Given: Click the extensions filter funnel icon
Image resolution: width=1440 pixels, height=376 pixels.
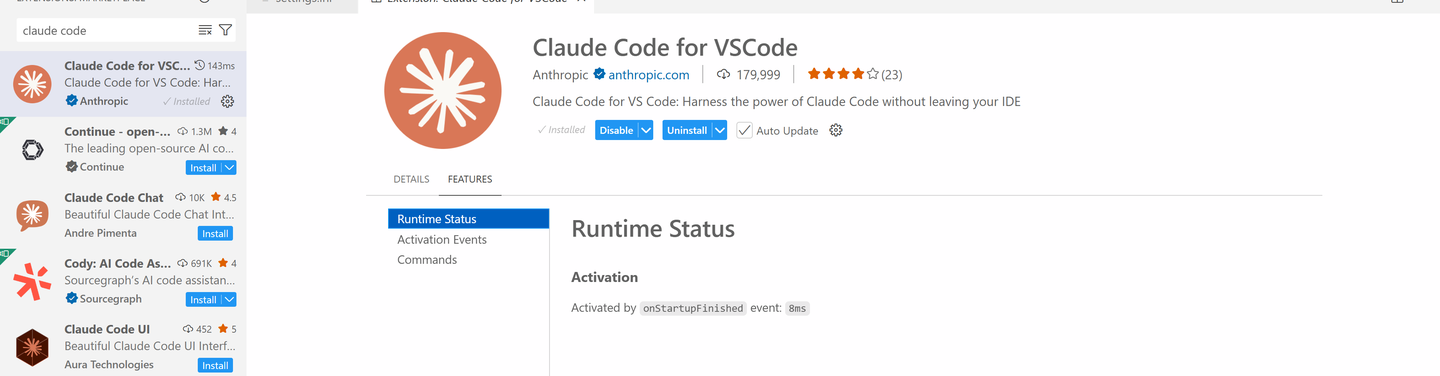Looking at the screenshot, I should tap(226, 31).
